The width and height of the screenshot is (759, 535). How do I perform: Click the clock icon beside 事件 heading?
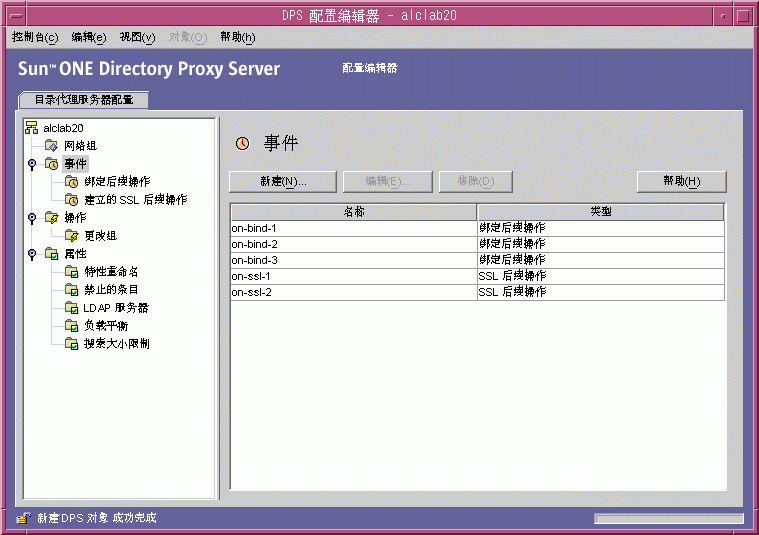pyautogui.click(x=243, y=143)
